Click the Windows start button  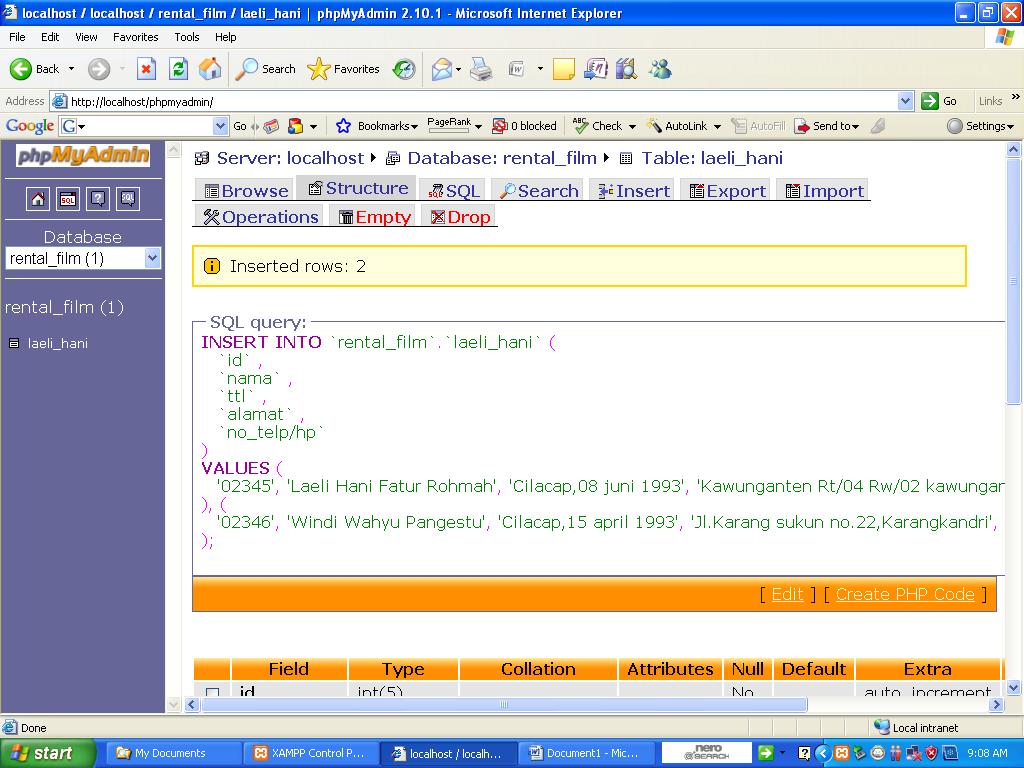[x=48, y=753]
